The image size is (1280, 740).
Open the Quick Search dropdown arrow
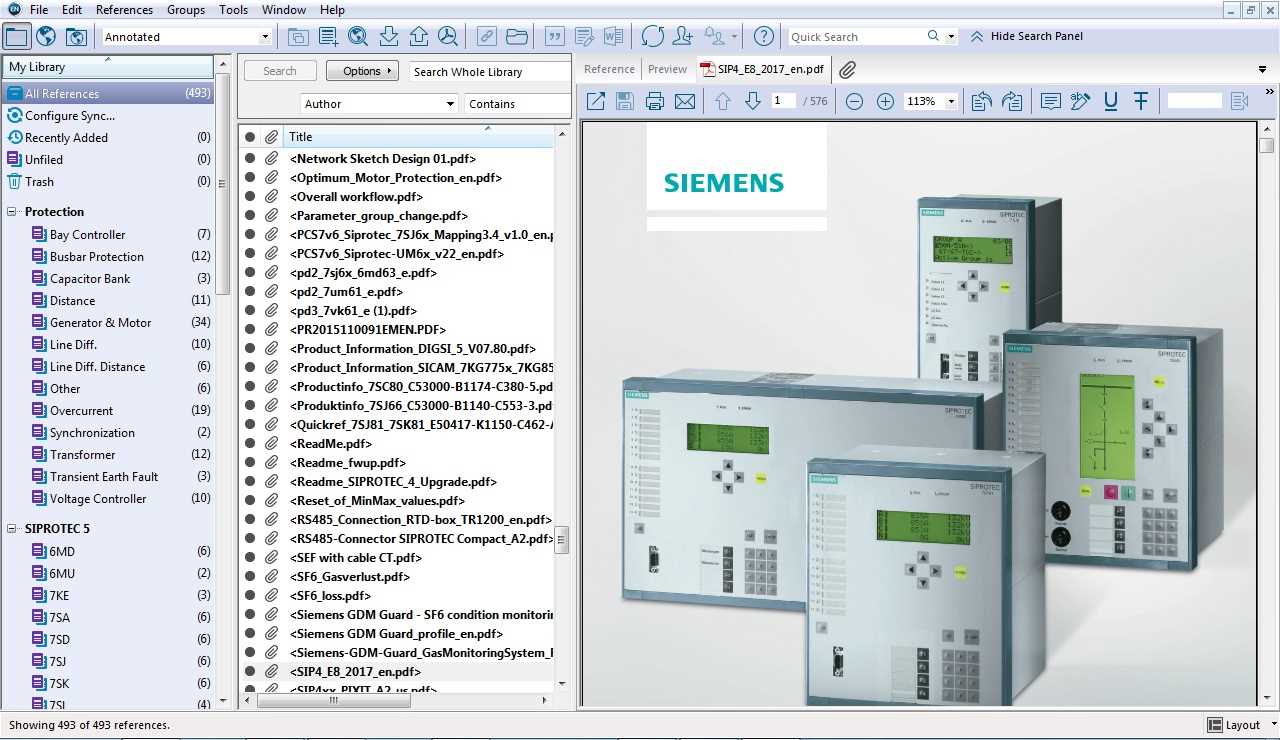(x=951, y=37)
